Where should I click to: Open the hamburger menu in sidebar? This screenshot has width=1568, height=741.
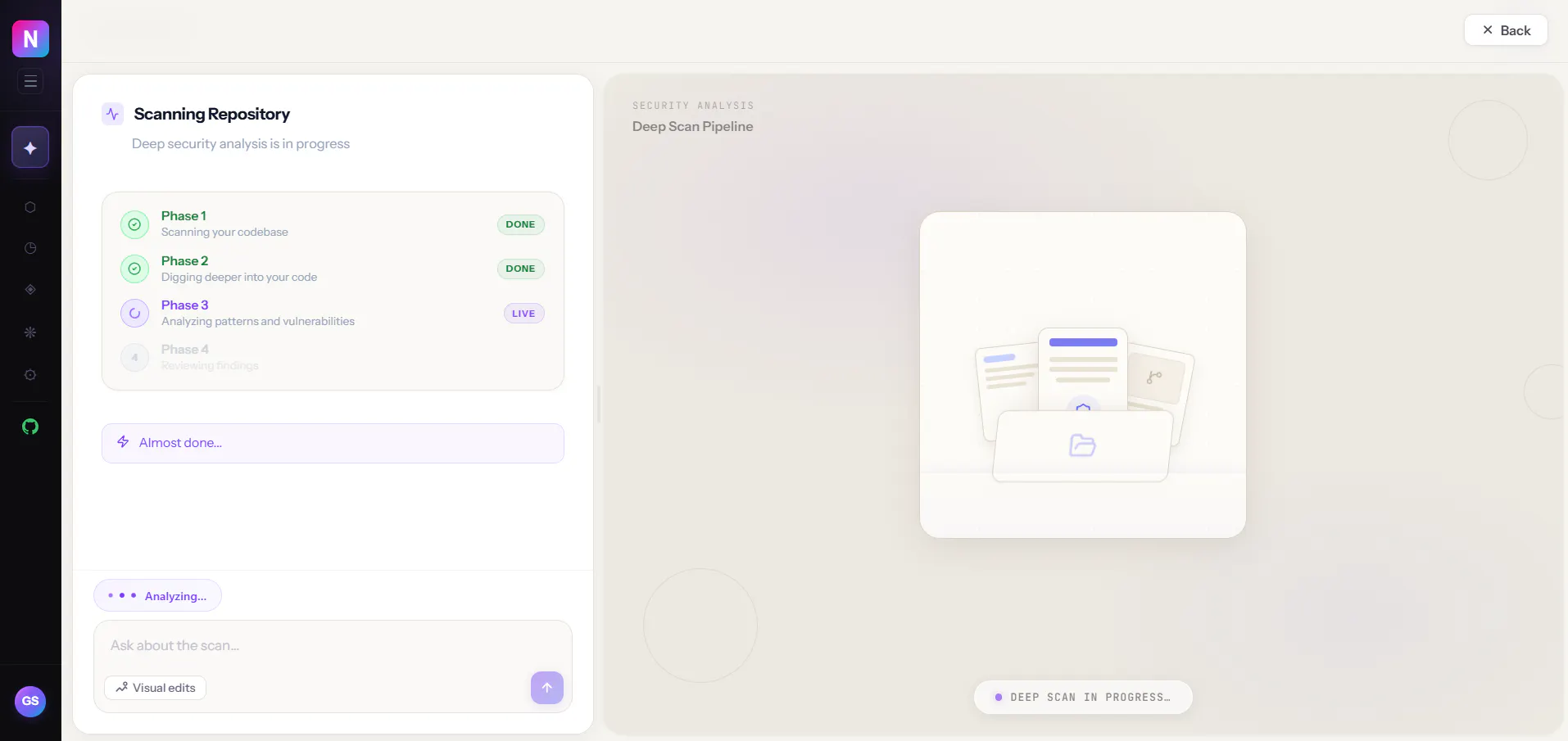30,81
